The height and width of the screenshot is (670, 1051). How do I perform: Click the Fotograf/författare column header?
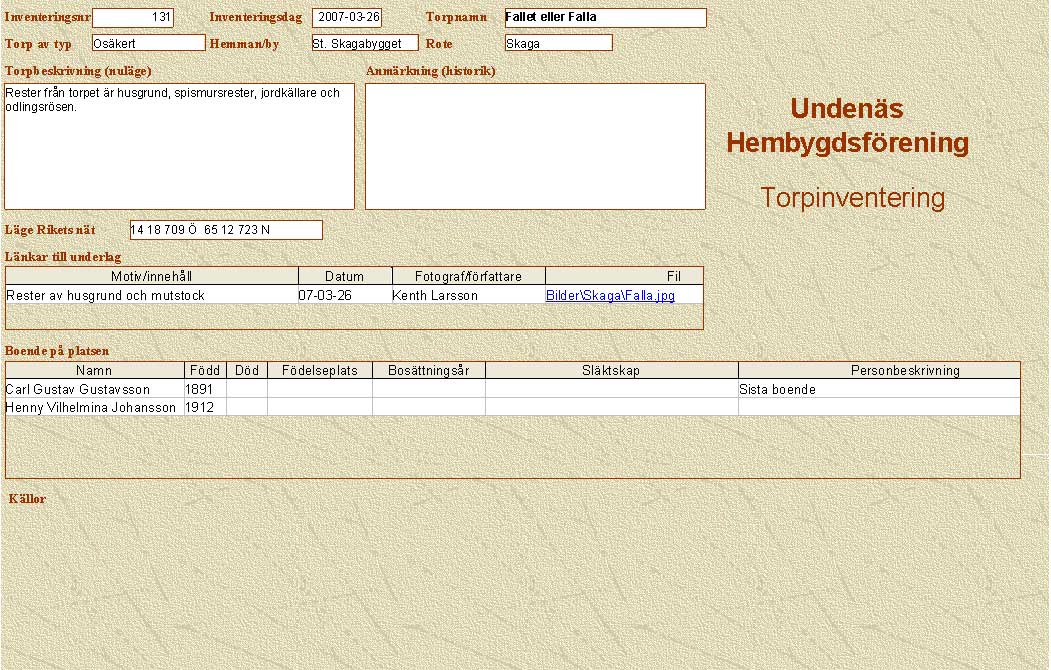[x=467, y=276]
